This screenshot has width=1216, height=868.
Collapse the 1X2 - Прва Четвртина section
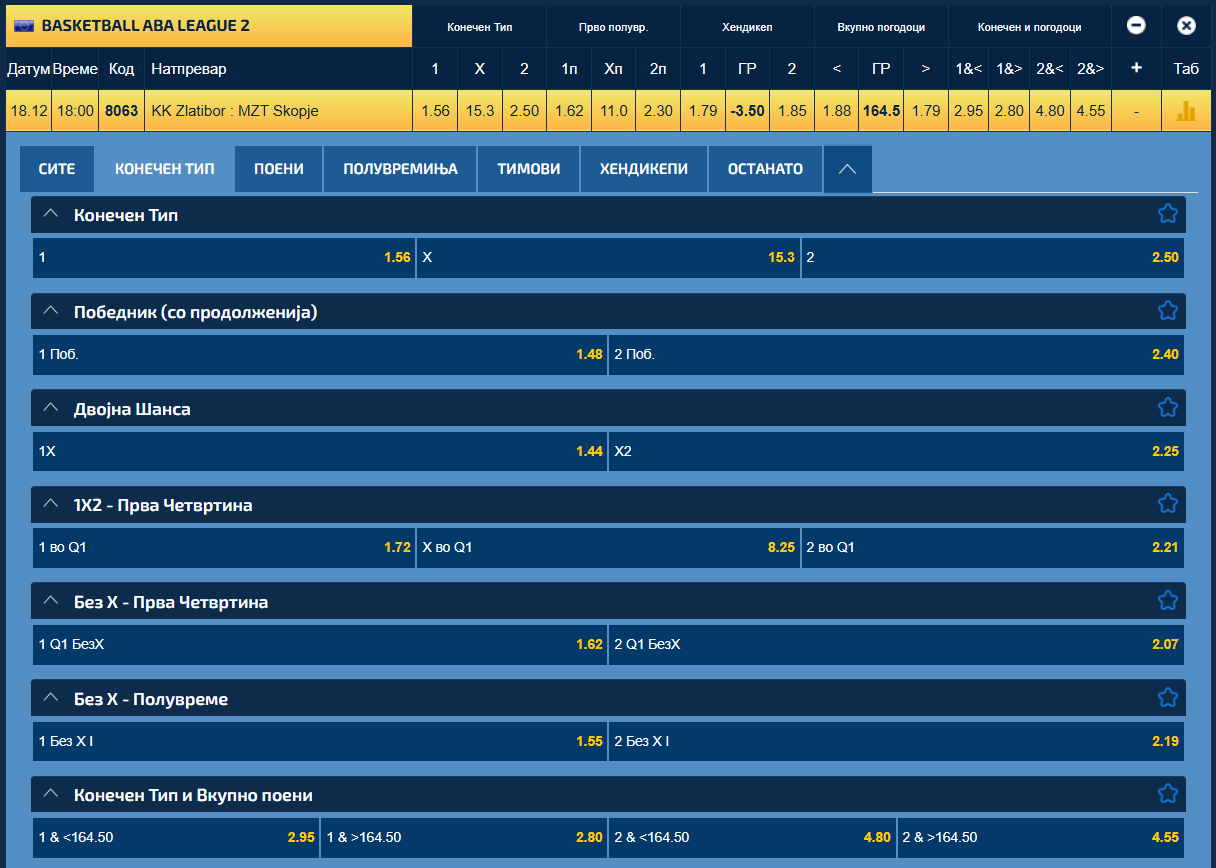(x=52, y=505)
